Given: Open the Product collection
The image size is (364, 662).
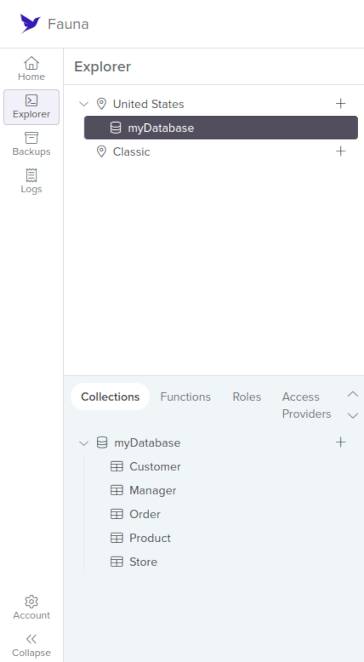Looking at the screenshot, I should pyautogui.click(x=150, y=538).
